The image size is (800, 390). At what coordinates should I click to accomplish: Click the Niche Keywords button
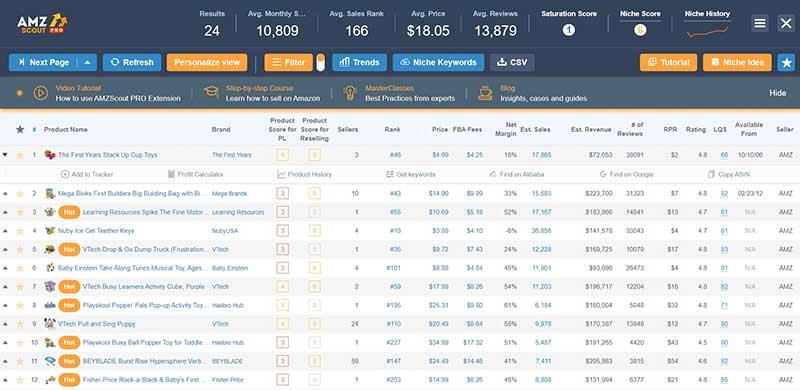[x=438, y=63]
